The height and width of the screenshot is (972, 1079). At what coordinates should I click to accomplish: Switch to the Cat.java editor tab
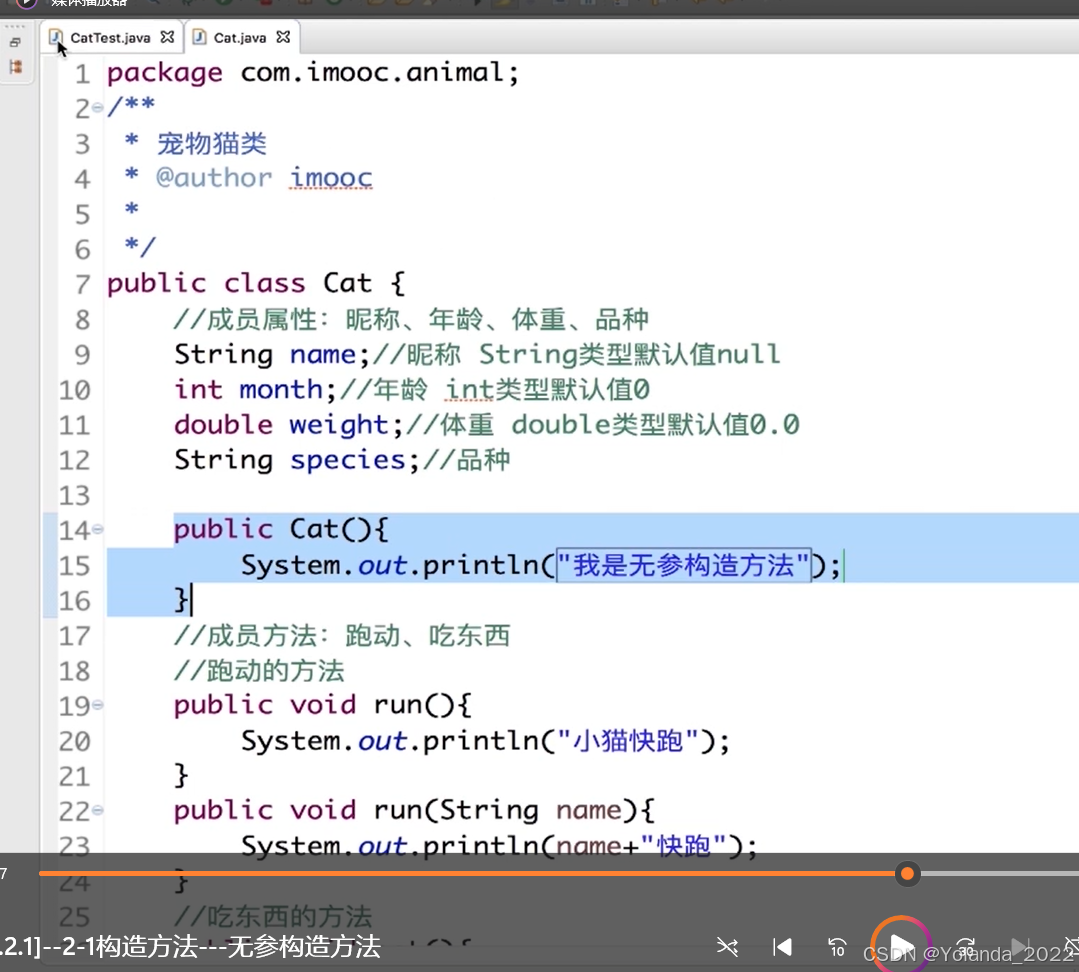tap(239, 38)
